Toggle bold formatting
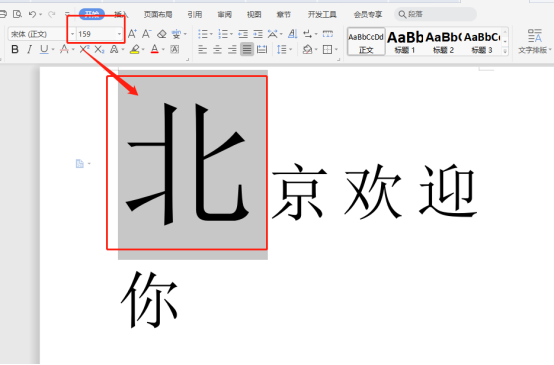 [15, 49]
